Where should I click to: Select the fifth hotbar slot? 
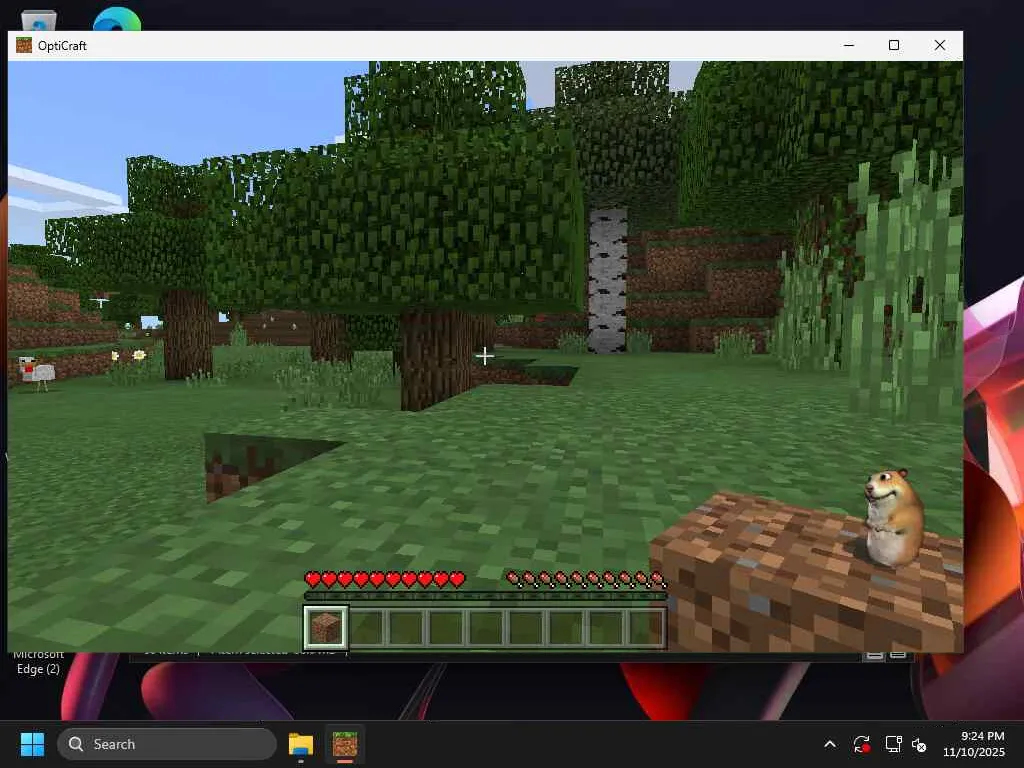(487, 628)
